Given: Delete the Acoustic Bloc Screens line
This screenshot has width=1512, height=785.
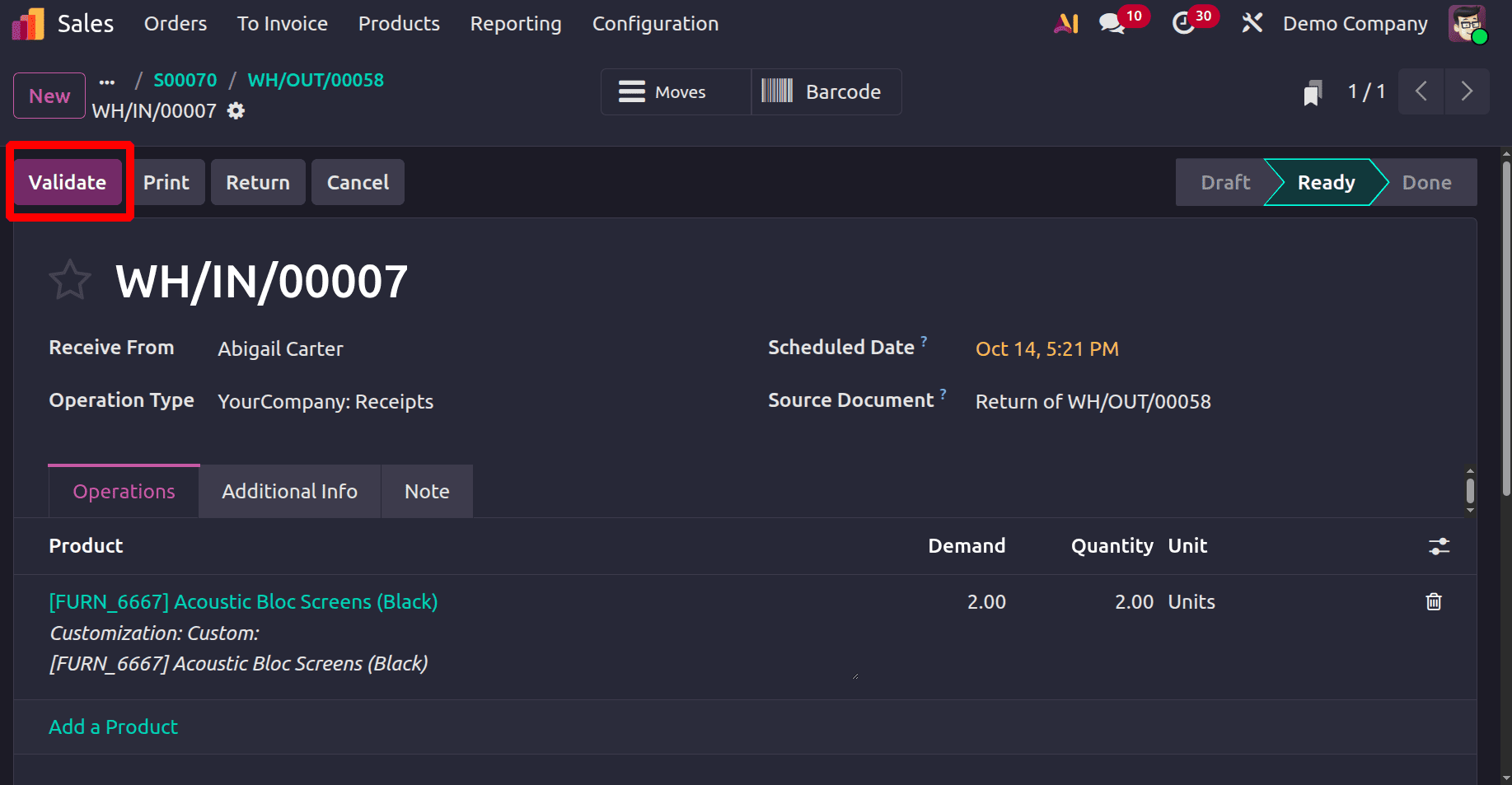Looking at the screenshot, I should [x=1434, y=602].
